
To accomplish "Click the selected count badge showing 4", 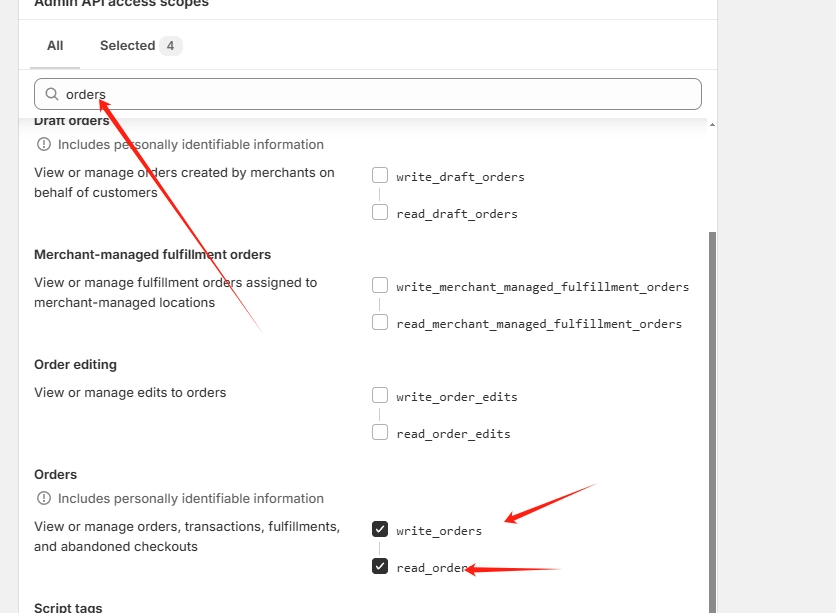I will (x=171, y=46).
